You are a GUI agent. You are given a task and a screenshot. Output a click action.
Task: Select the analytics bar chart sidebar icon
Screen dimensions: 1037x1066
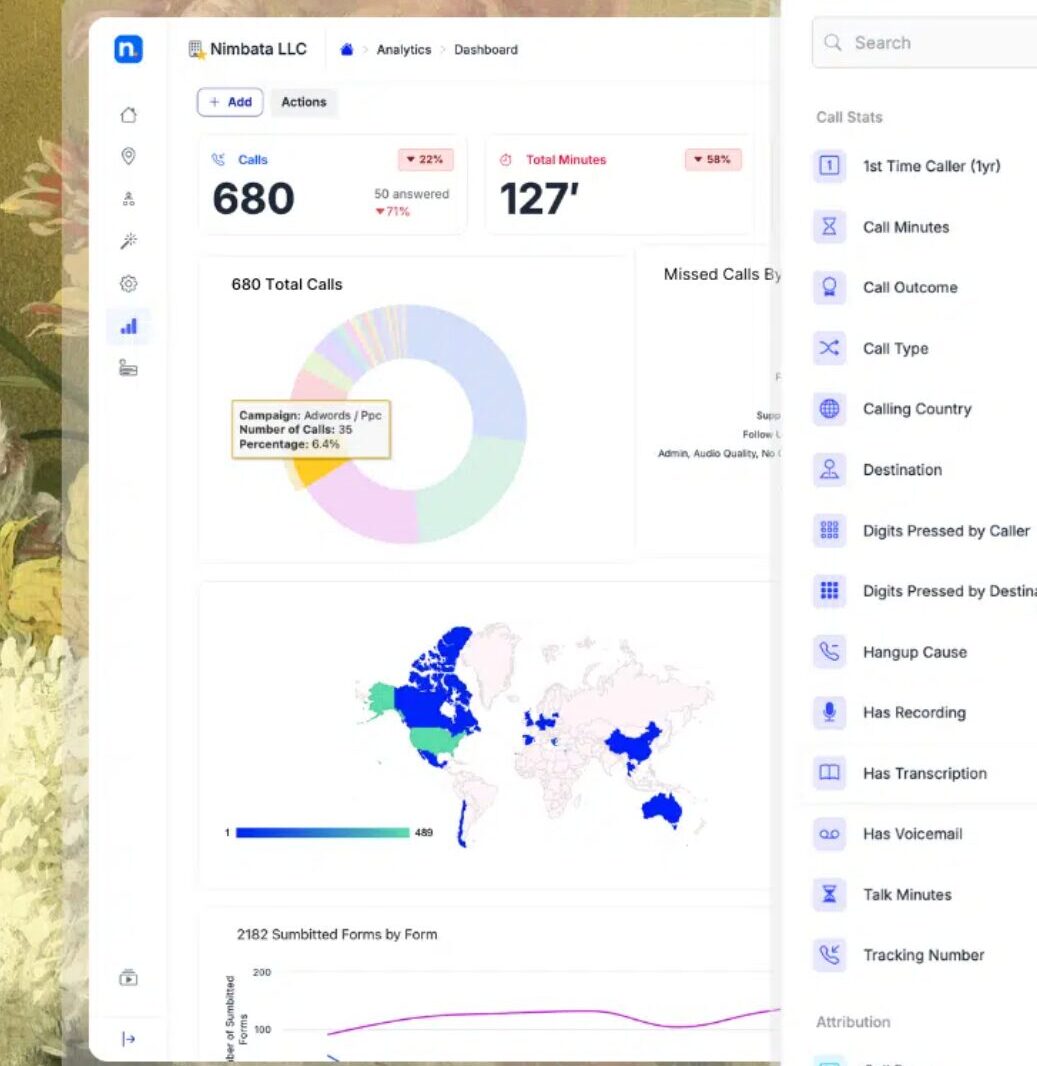point(128,326)
